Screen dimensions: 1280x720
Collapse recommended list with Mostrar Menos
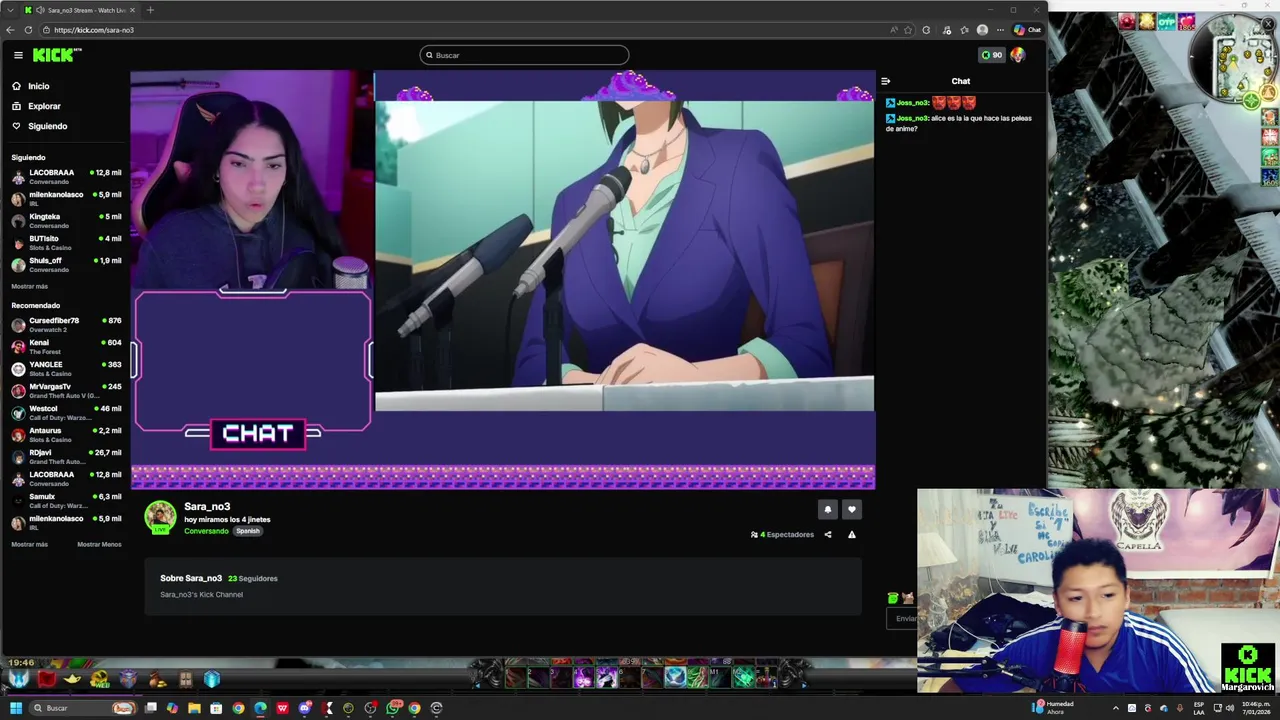[99, 544]
